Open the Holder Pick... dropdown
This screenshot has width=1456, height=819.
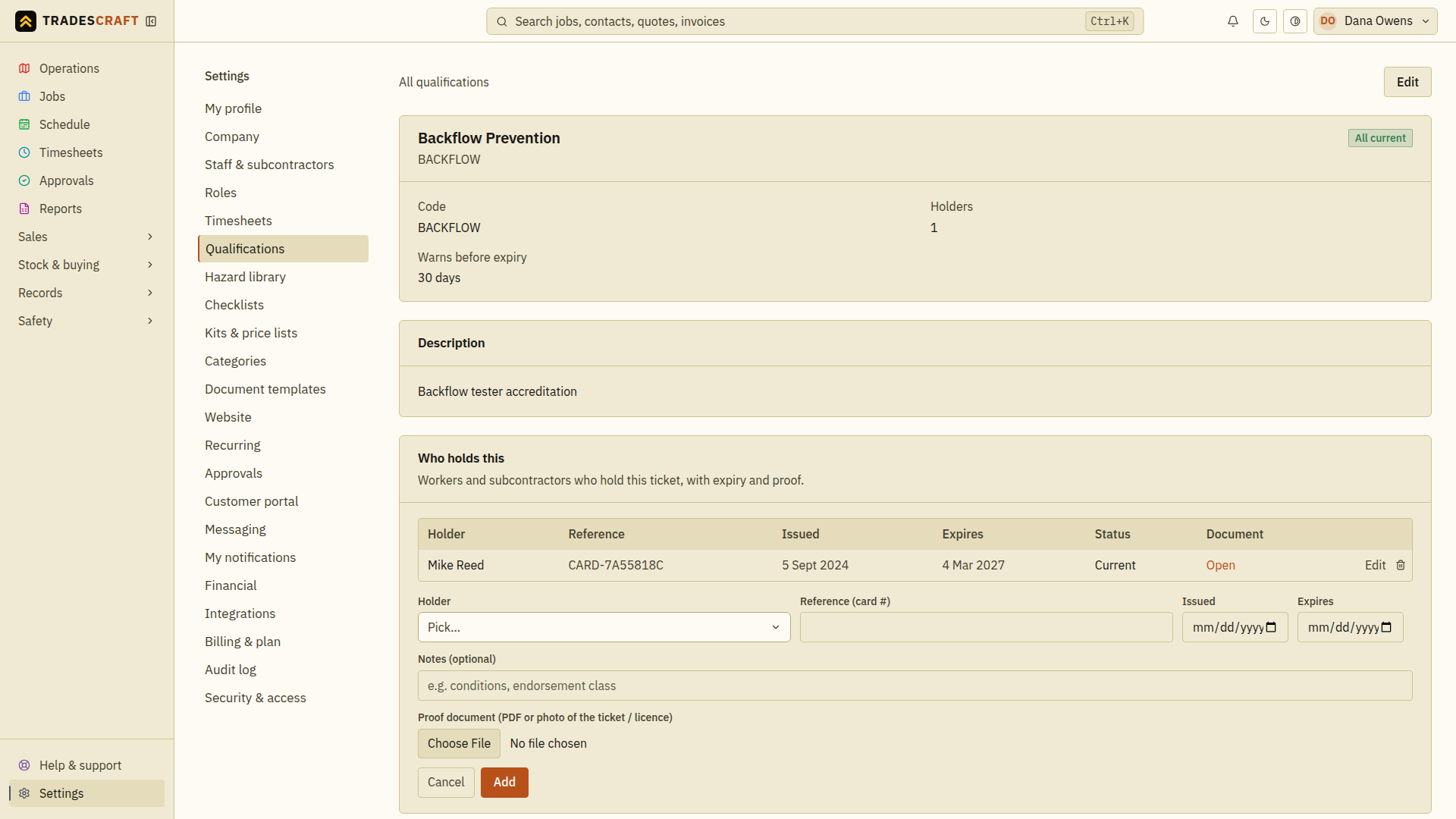(604, 627)
